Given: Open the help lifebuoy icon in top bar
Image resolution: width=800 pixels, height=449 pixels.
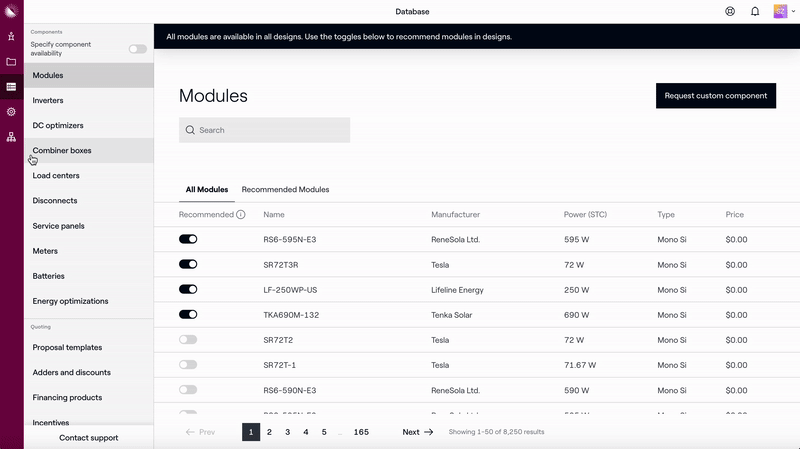Looking at the screenshot, I should [x=729, y=12].
